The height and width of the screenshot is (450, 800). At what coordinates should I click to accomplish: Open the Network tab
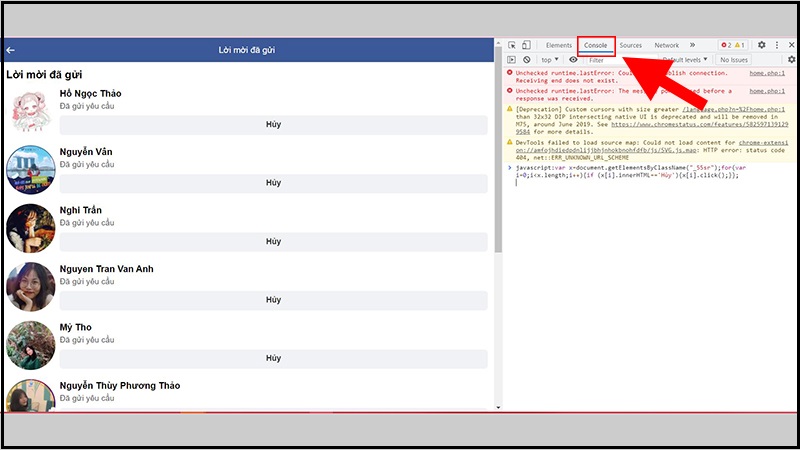coord(666,45)
